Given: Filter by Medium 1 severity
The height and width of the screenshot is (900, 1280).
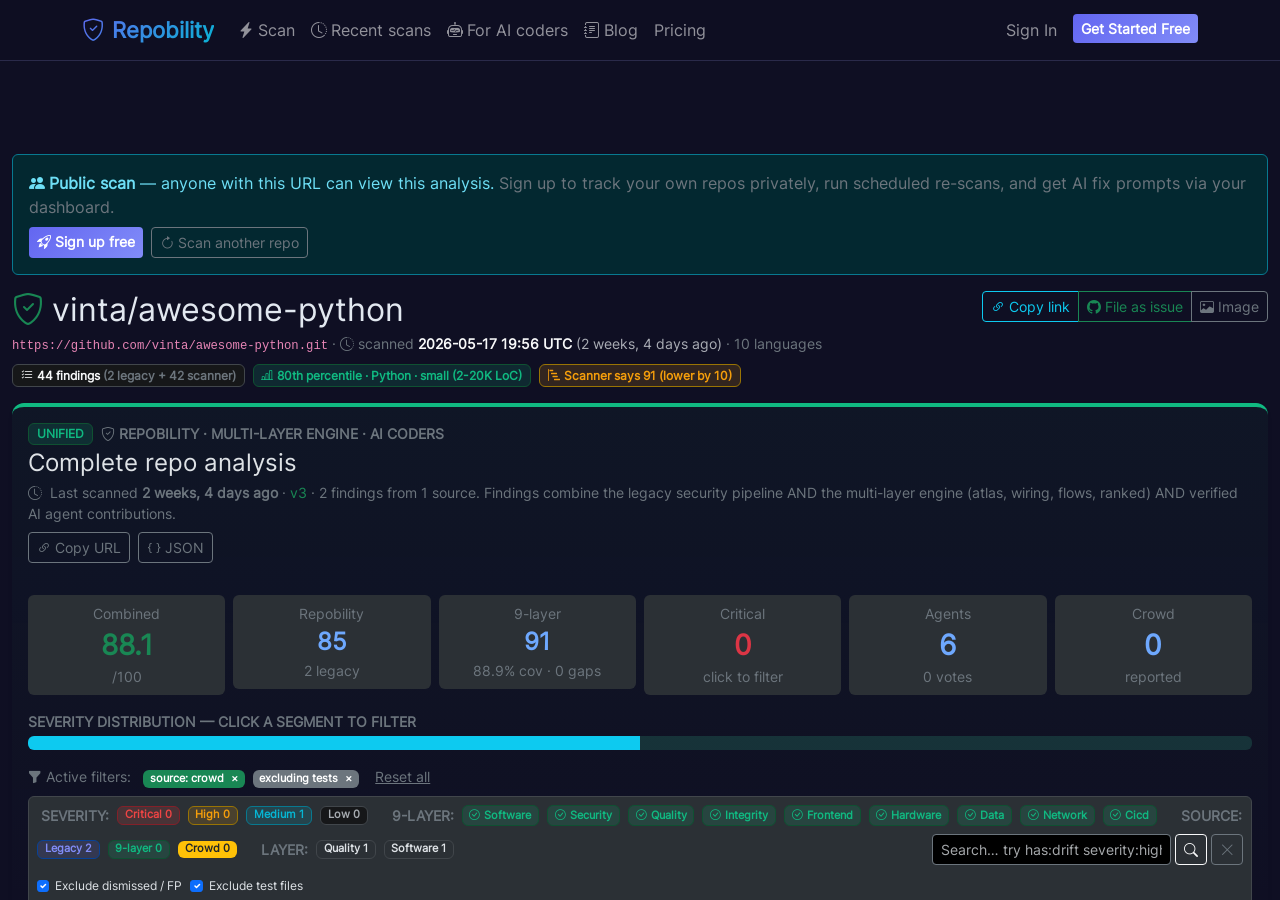Looking at the screenshot, I should (279, 815).
